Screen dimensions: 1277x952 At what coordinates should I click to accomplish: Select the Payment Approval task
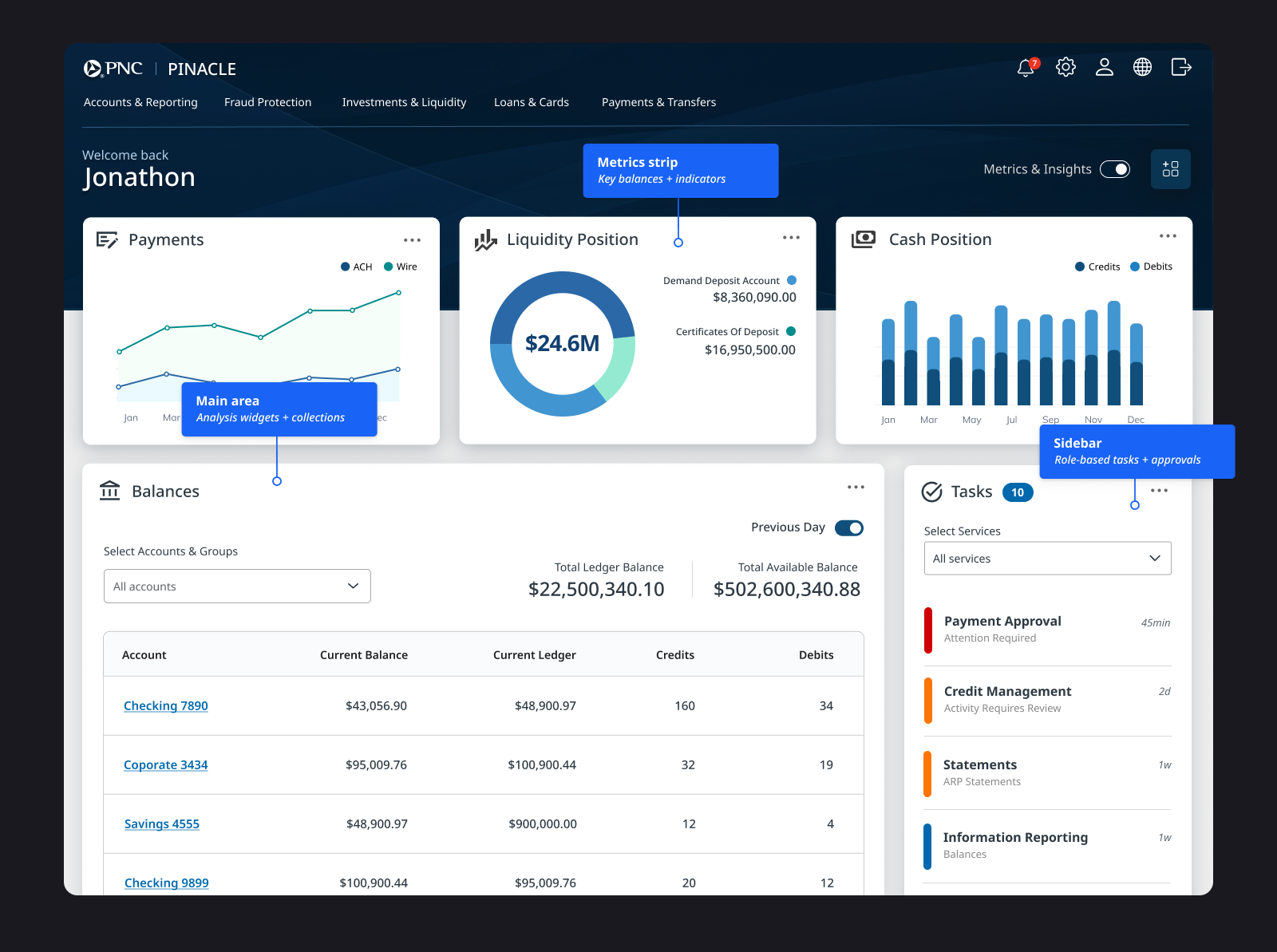[1002, 622]
